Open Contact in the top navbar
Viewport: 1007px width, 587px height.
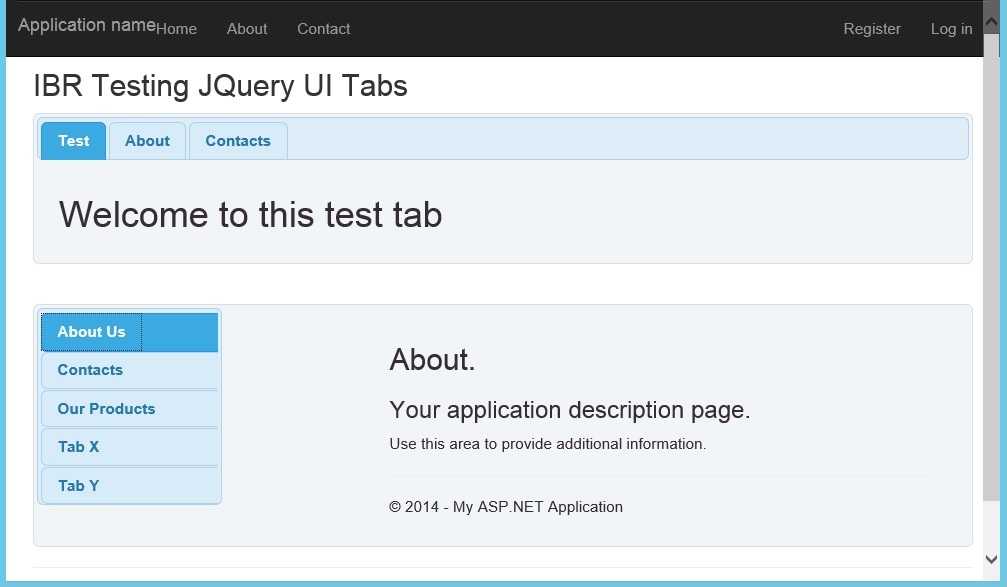tap(323, 29)
